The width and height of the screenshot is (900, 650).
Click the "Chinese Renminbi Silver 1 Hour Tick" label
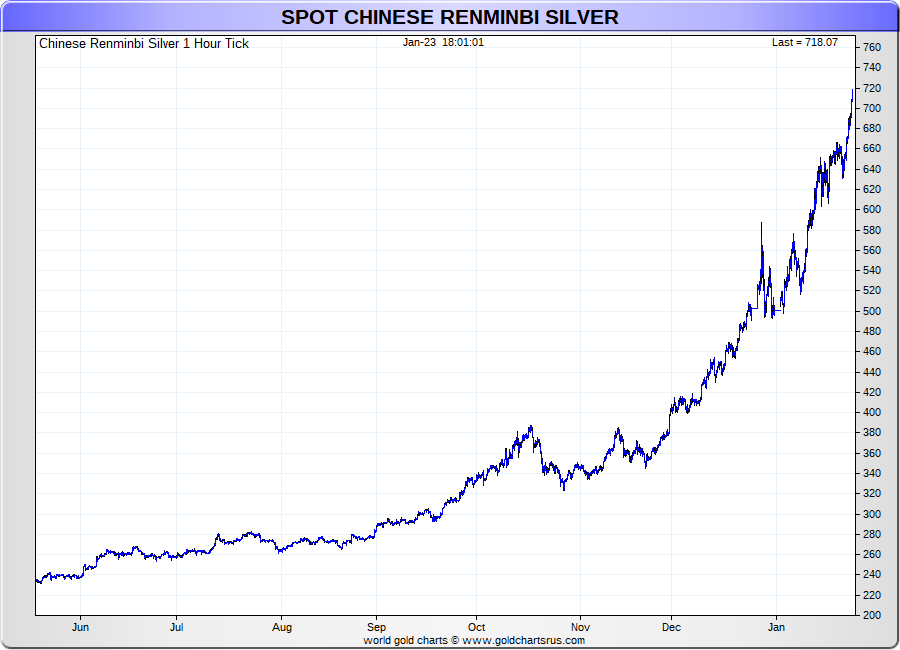point(144,44)
